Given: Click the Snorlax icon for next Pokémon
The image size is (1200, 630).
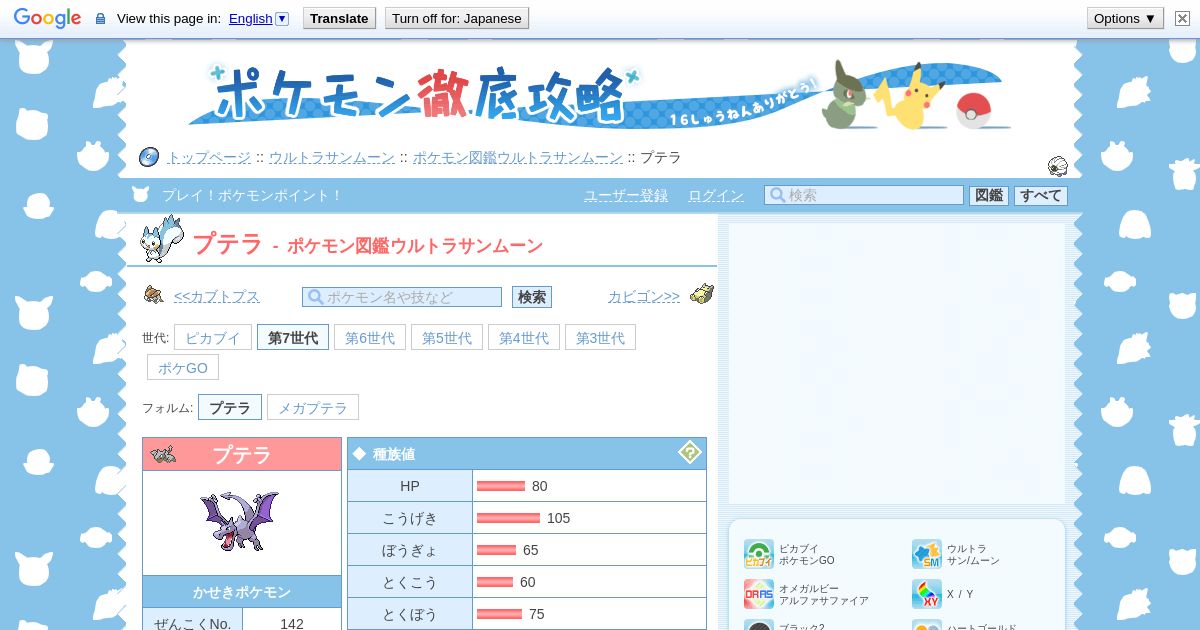Looking at the screenshot, I should [x=702, y=294].
